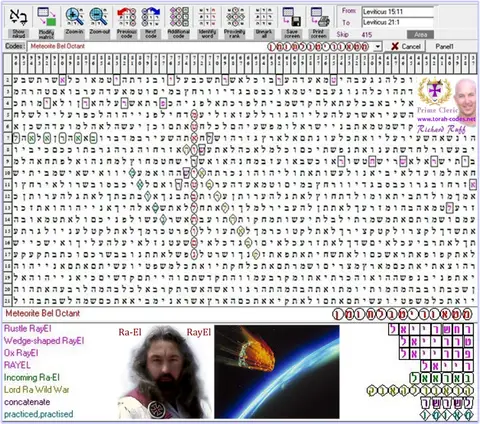The height and width of the screenshot is (424, 480).
Task: Select the Skip value 415
Action: click(x=367, y=35)
